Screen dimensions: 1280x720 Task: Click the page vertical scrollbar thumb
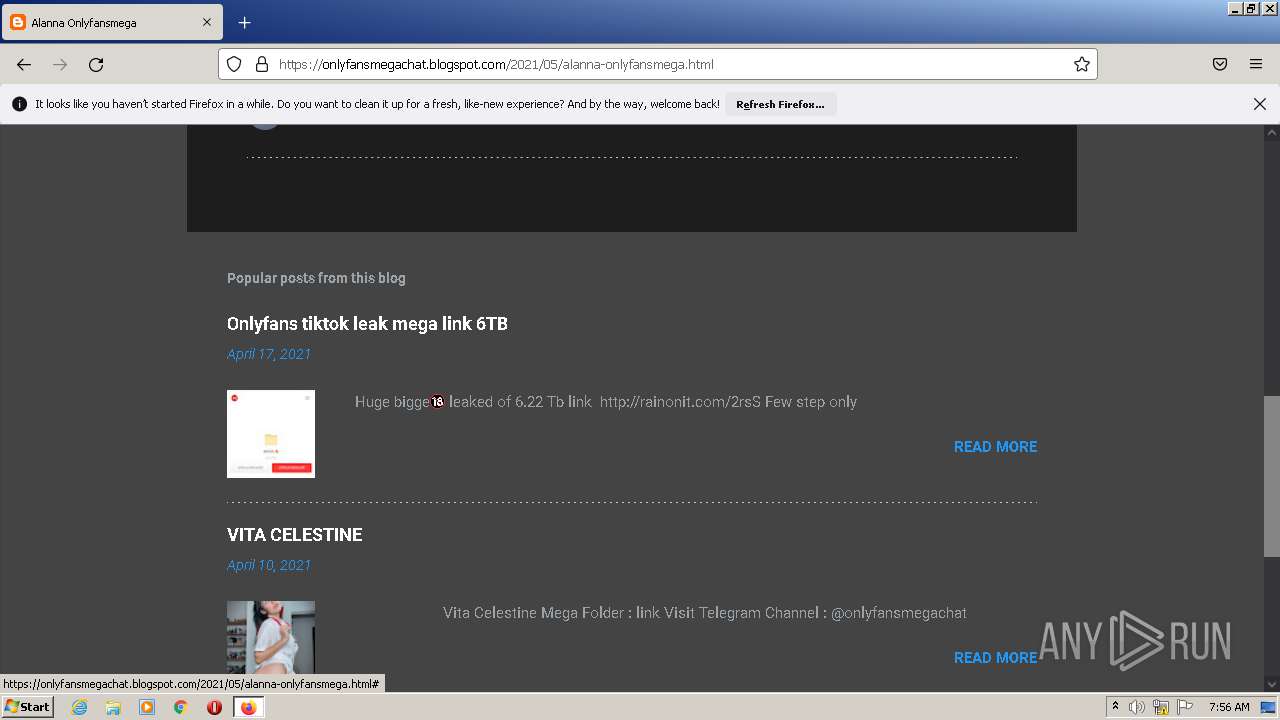point(1271,476)
